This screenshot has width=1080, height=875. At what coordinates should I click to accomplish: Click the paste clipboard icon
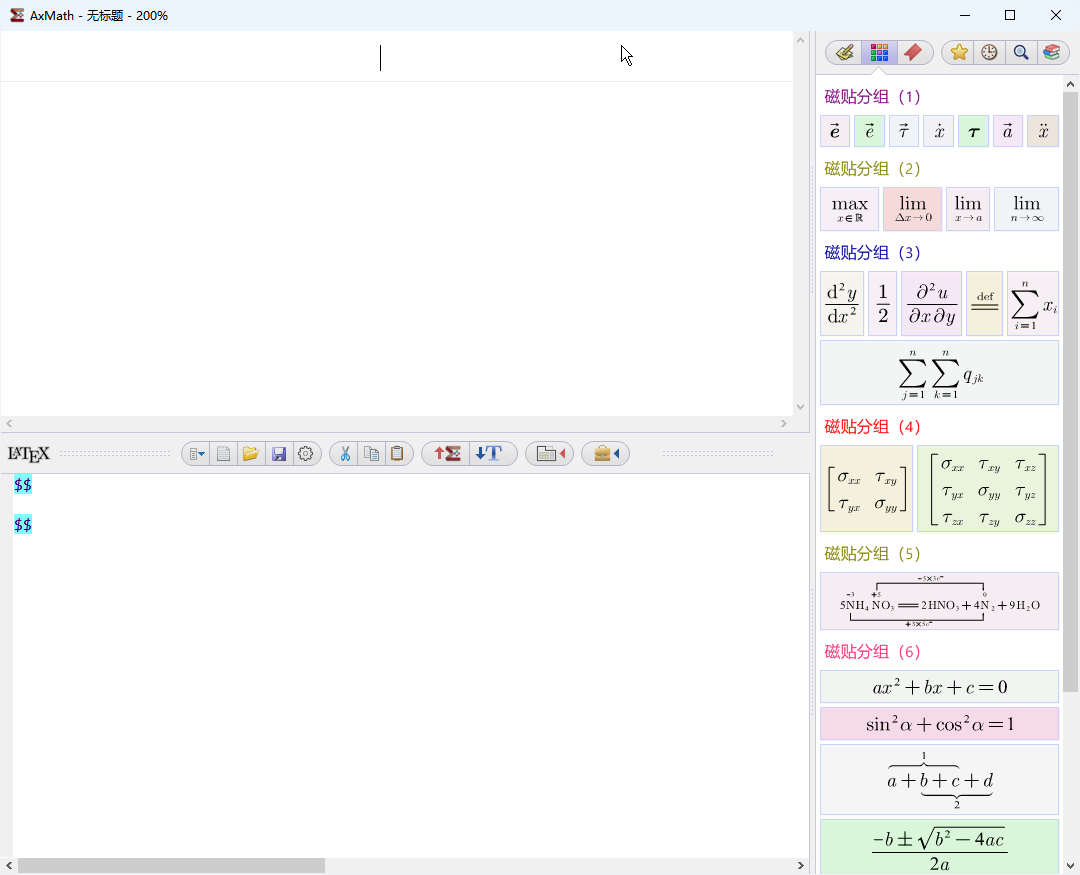pyautogui.click(x=397, y=454)
